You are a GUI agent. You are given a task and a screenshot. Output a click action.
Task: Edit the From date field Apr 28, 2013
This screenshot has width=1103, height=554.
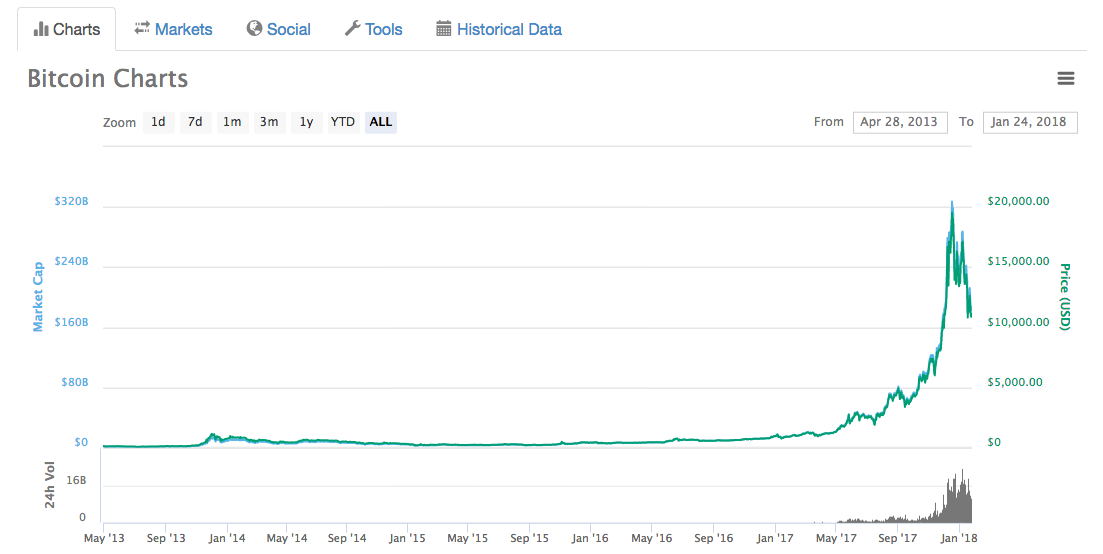click(x=900, y=122)
